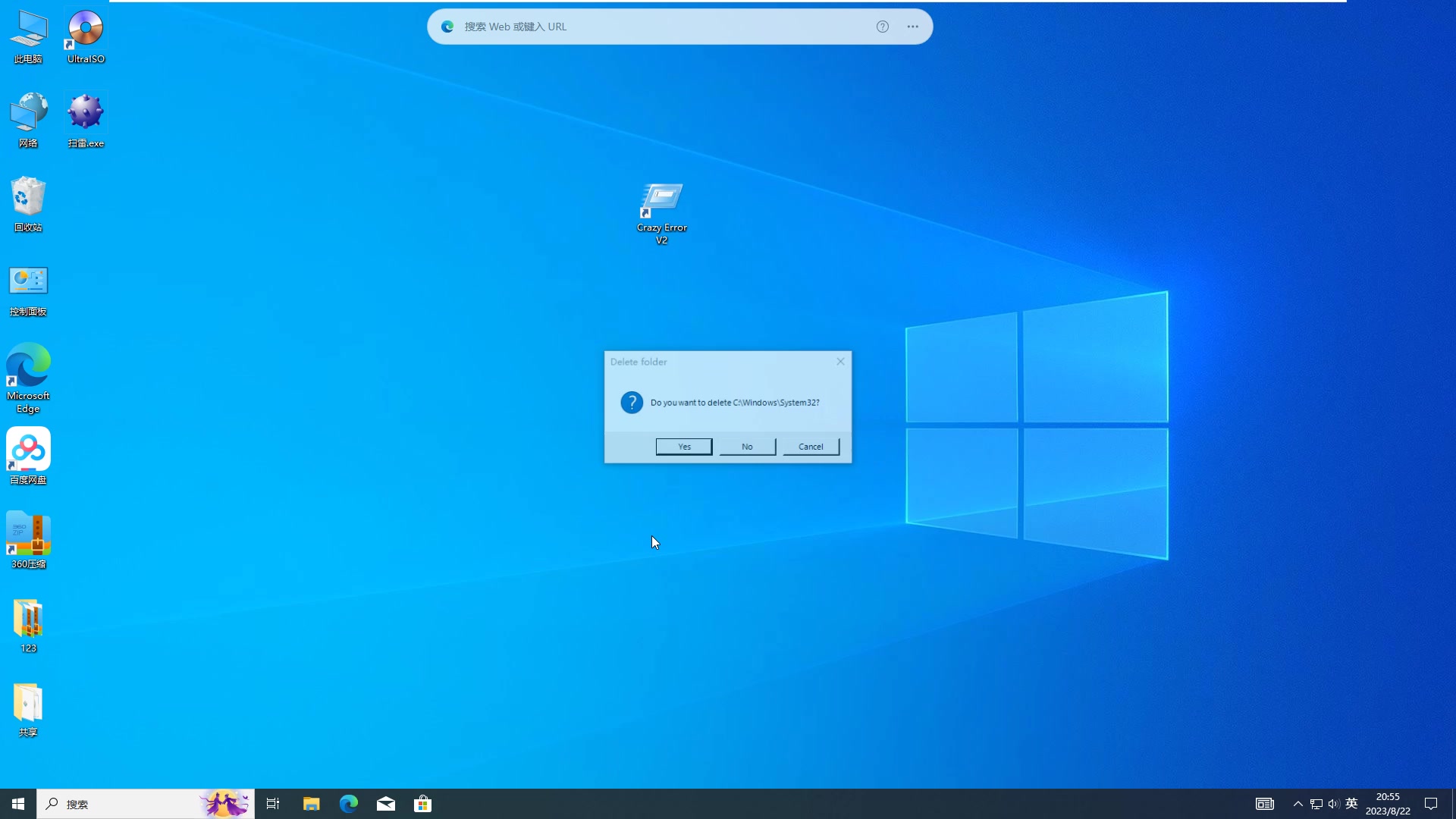Open the search bar three-dots menu
Image resolution: width=1456 pixels, height=819 pixels.
pos(912,27)
